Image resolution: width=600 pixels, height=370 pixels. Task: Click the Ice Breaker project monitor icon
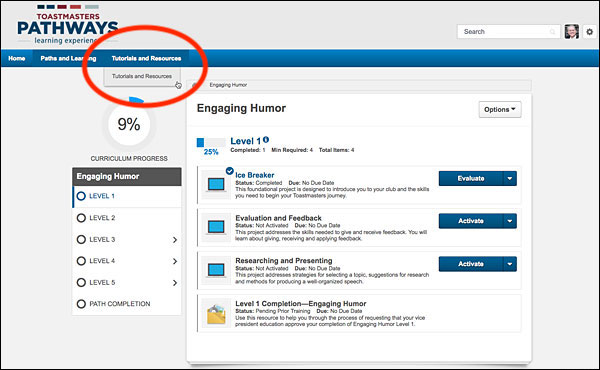point(216,184)
